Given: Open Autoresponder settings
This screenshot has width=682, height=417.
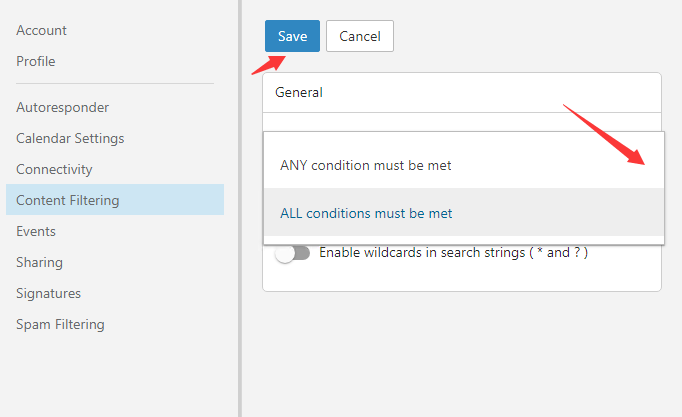Looking at the screenshot, I should click(x=62, y=107).
